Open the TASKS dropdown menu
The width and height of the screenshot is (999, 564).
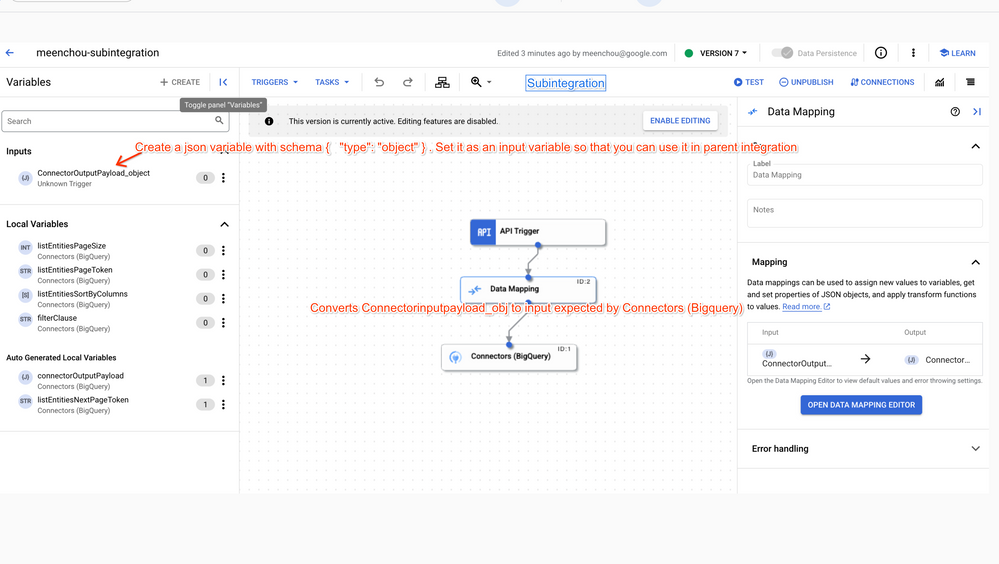coord(332,82)
